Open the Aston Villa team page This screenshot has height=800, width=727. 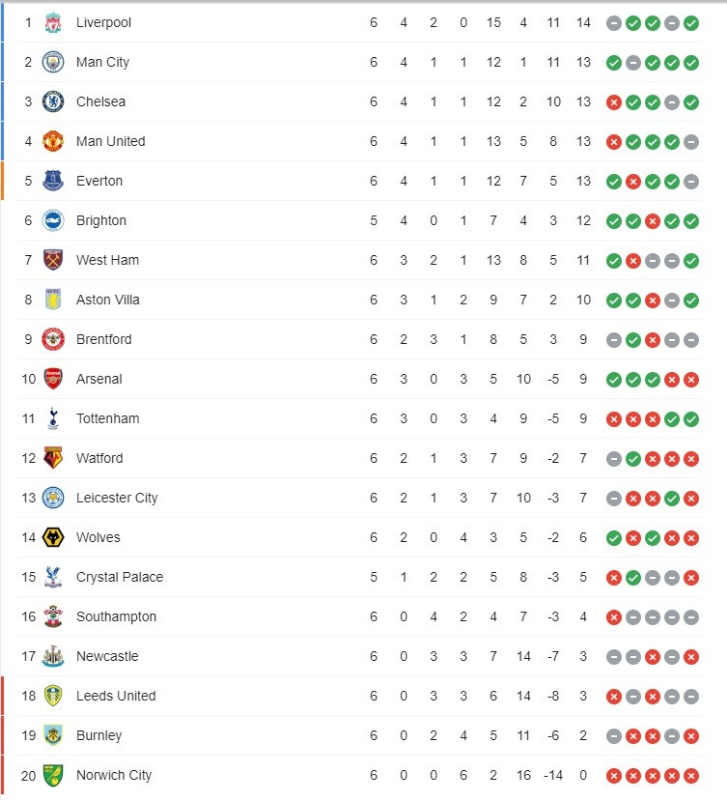(108, 299)
